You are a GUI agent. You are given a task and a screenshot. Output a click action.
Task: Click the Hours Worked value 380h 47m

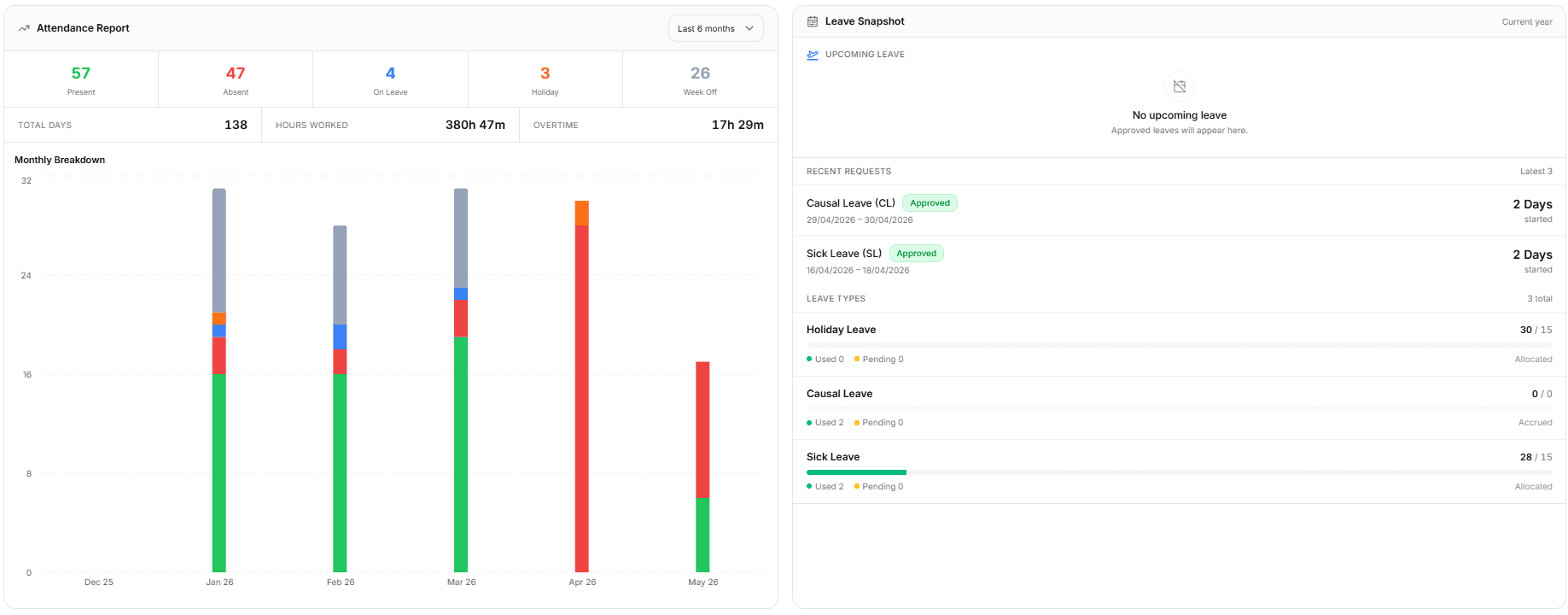click(475, 125)
